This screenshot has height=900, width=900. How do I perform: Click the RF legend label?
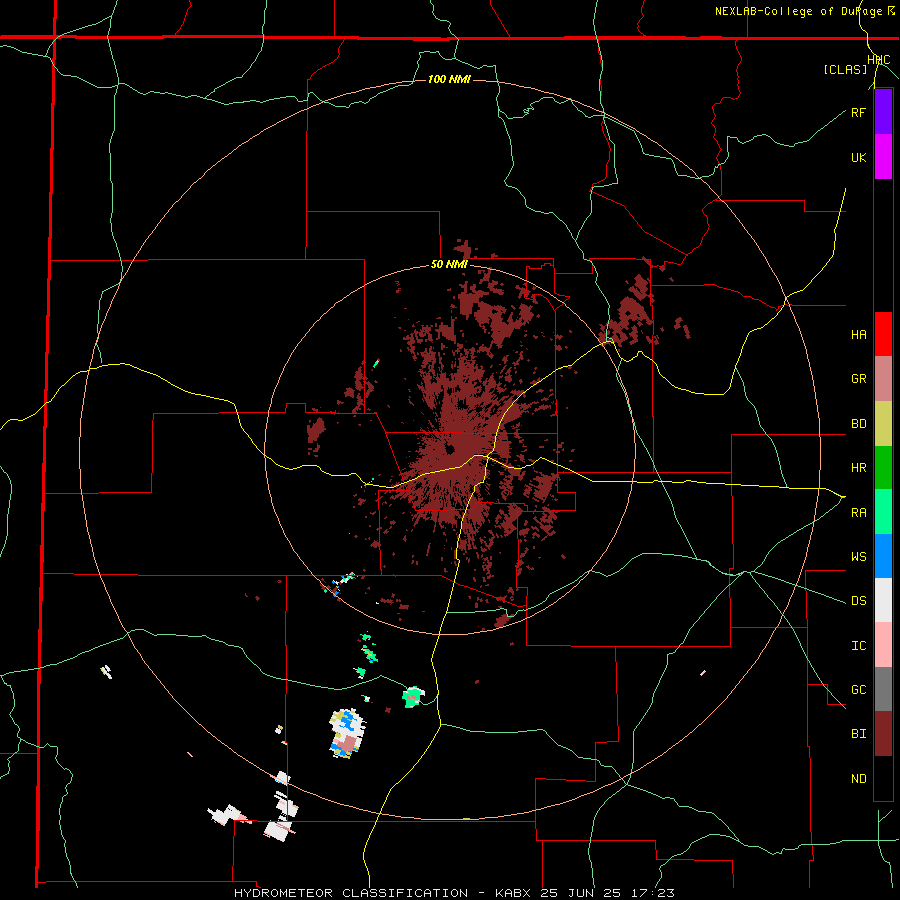[858, 112]
